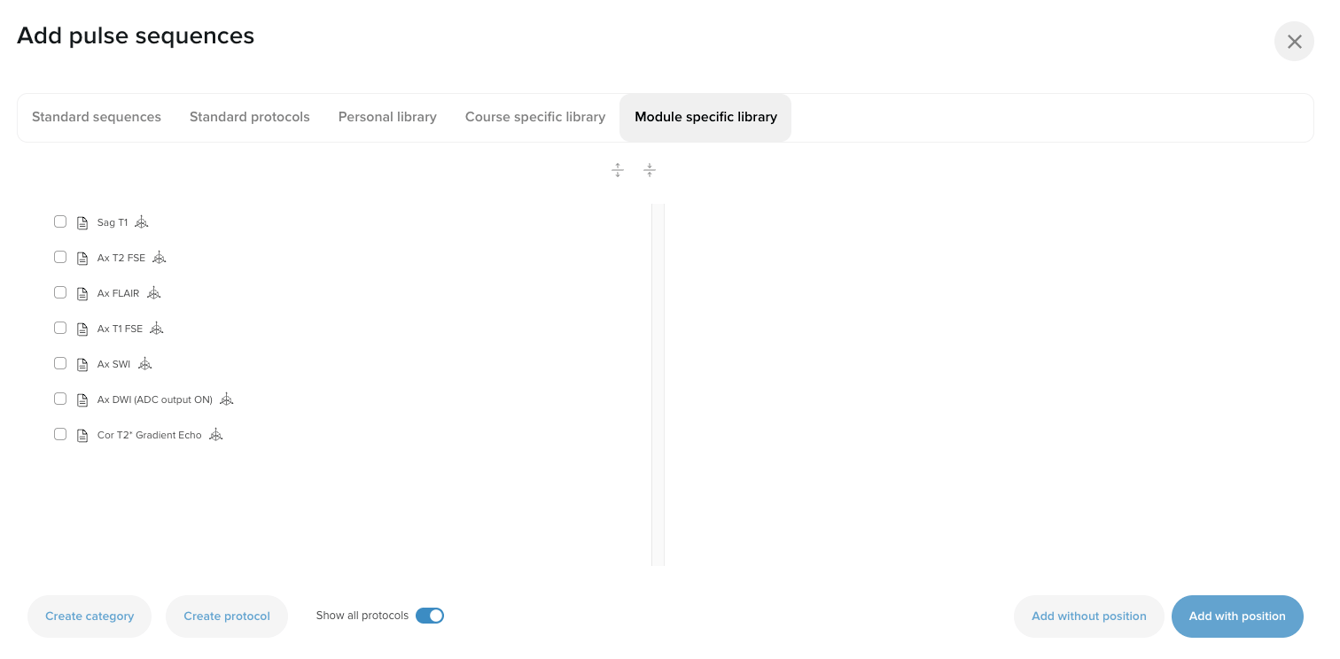Click Add without position
This screenshot has height=659, width=1340.
pyautogui.click(x=1089, y=616)
